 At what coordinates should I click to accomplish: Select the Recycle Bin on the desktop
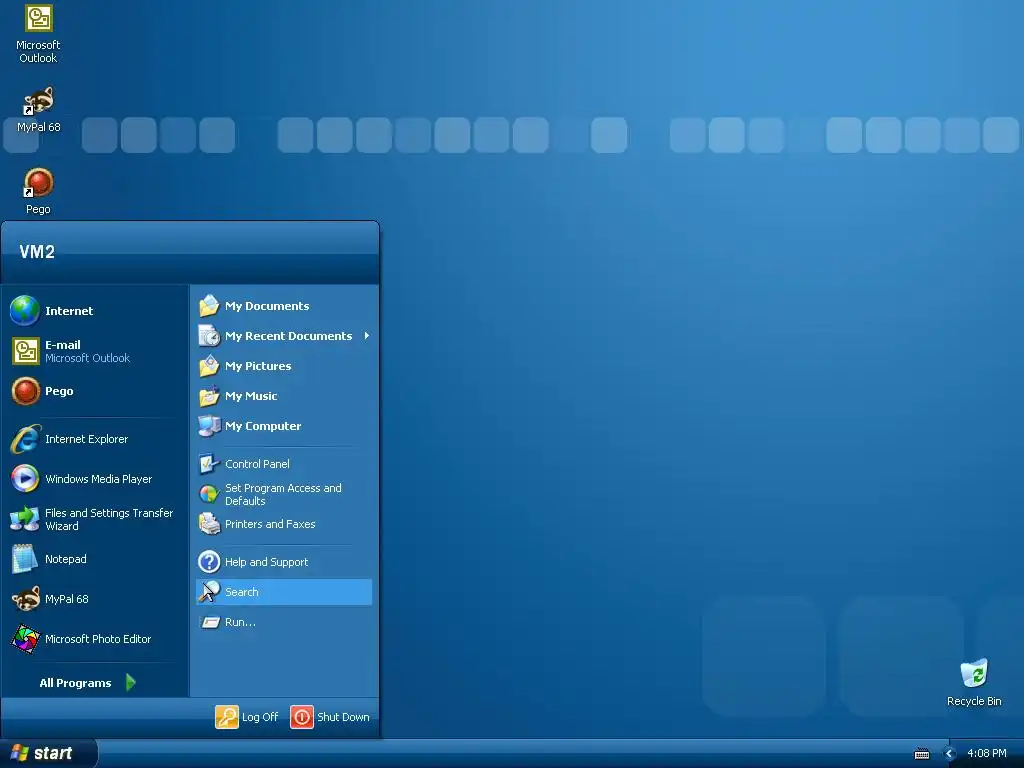click(974, 683)
